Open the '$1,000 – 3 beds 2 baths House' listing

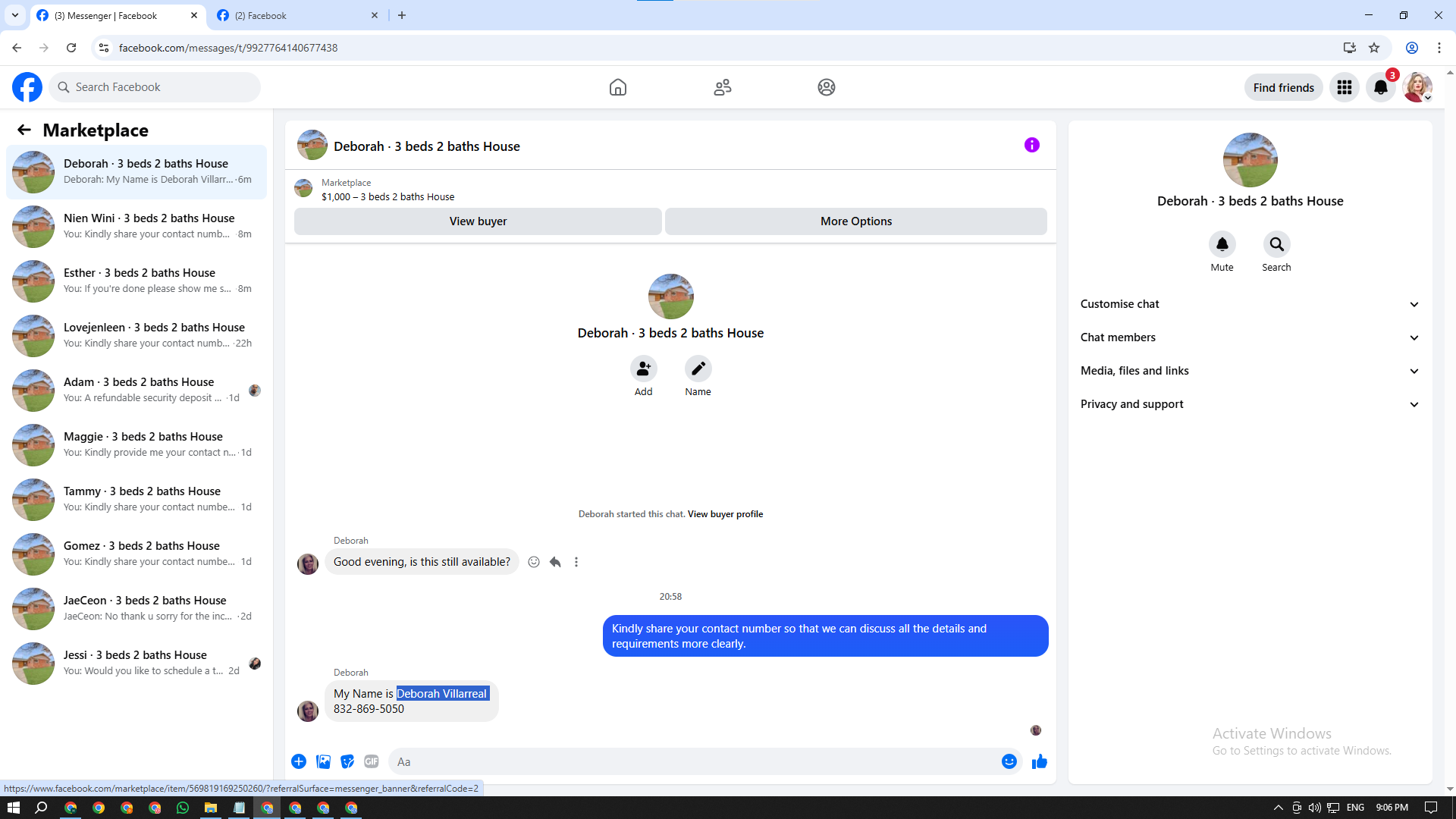[x=388, y=197]
